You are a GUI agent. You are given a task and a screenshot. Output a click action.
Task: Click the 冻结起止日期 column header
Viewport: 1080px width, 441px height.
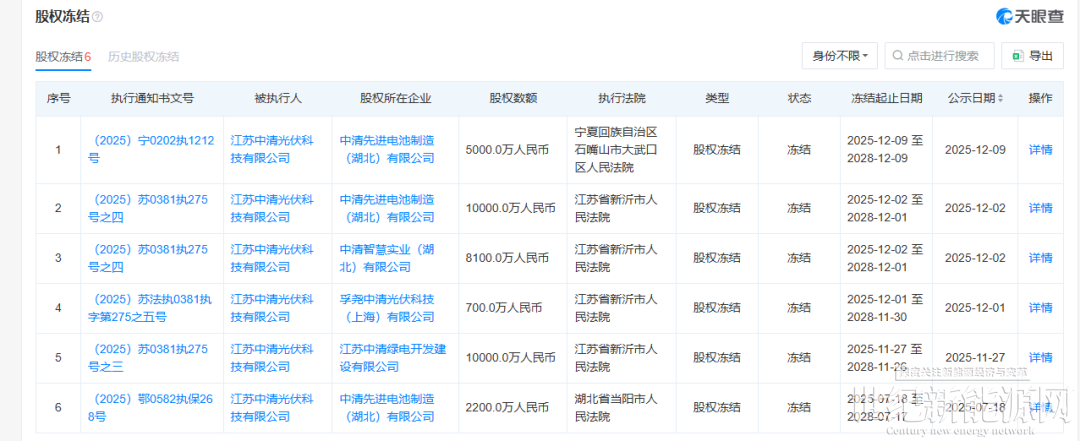886,98
